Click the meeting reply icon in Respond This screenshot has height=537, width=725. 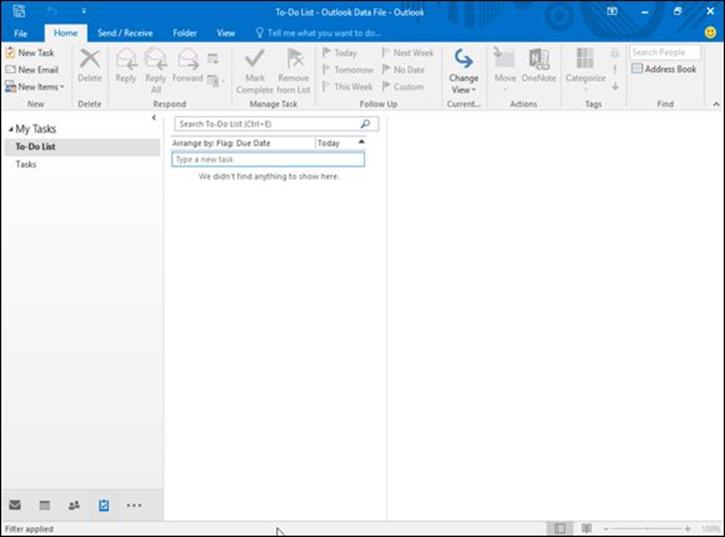pos(213,59)
